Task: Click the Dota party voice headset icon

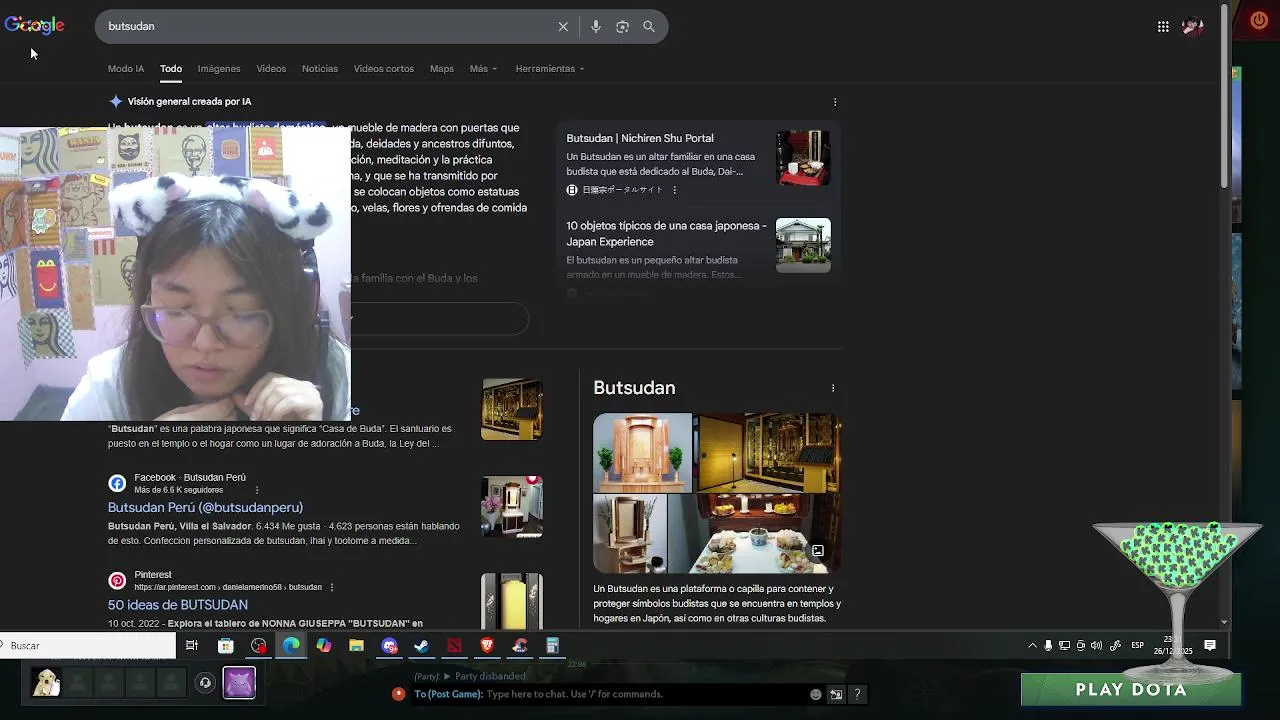Action: click(x=205, y=683)
